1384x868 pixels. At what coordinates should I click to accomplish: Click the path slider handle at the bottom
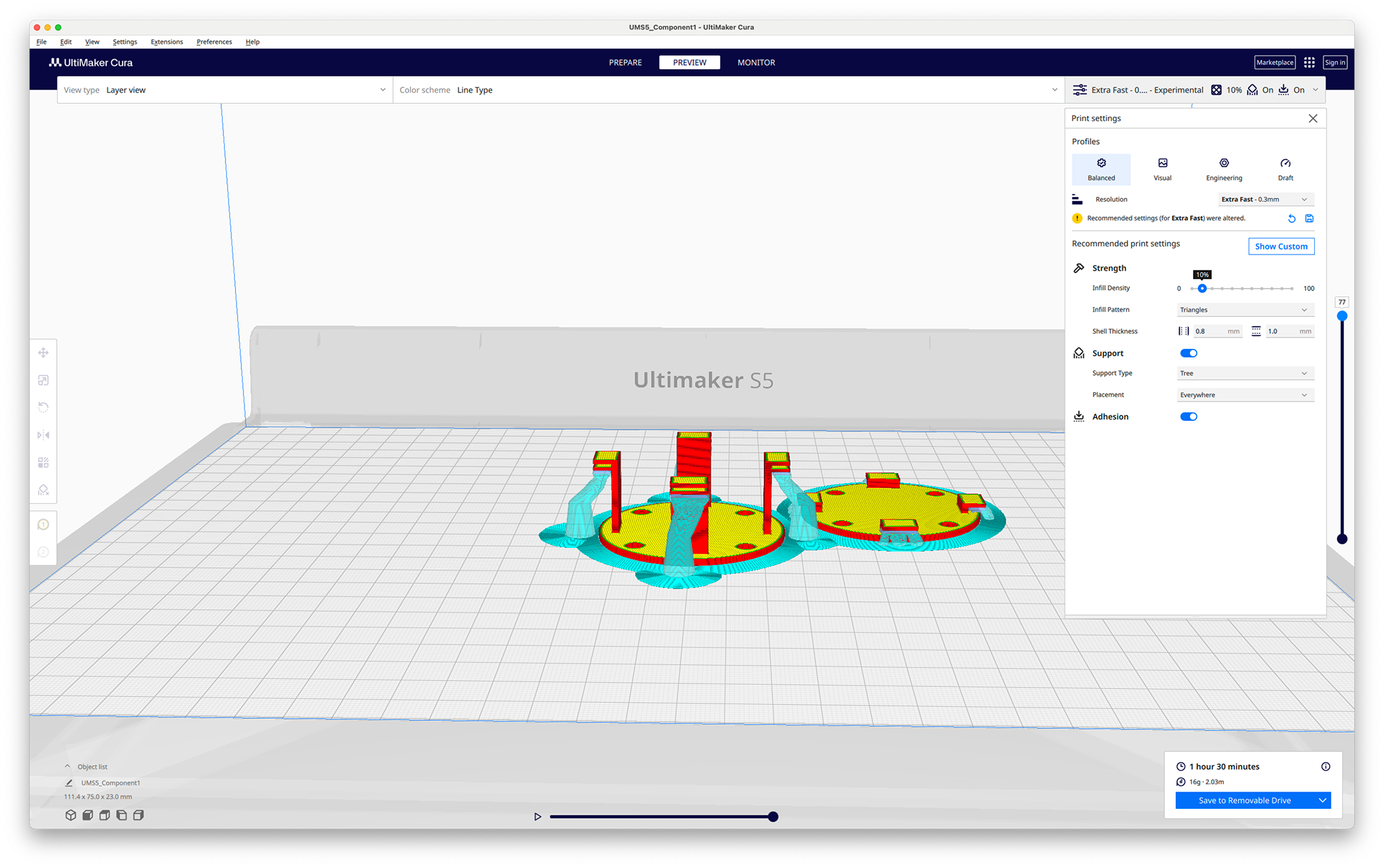pyautogui.click(x=773, y=817)
